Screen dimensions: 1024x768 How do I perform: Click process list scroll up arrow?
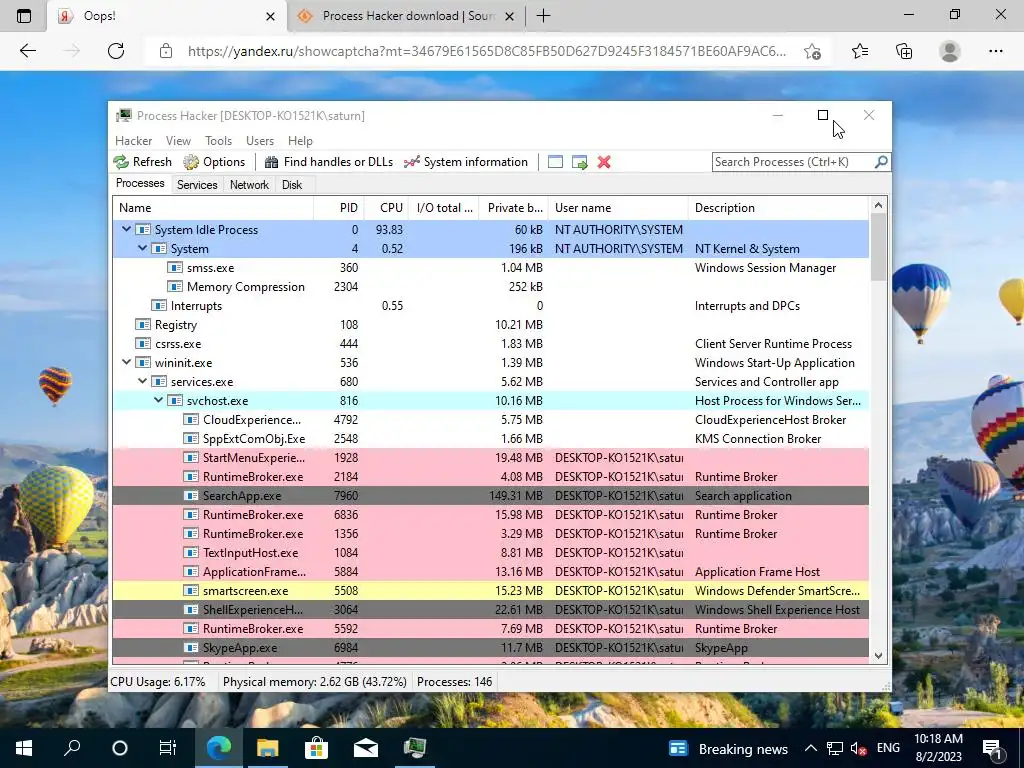[878, 205]
